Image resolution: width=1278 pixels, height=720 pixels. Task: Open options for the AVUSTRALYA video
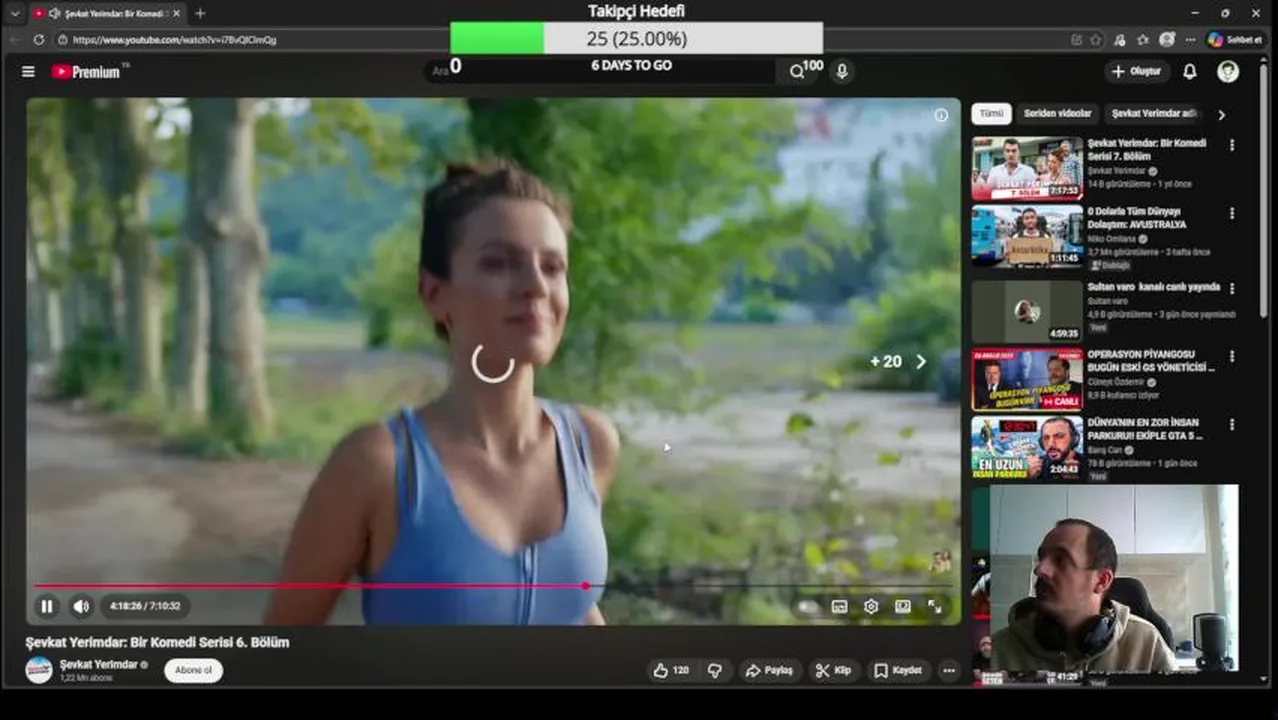(1232, 214)
